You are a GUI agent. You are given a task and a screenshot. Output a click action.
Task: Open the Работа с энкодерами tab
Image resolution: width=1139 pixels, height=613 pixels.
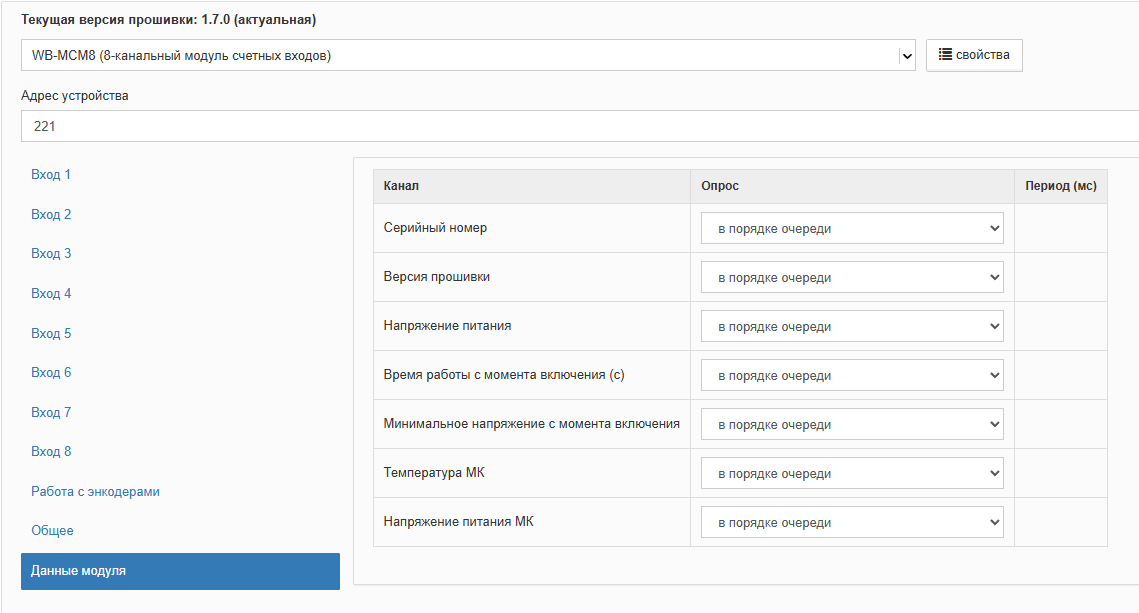tap(95, 492)
